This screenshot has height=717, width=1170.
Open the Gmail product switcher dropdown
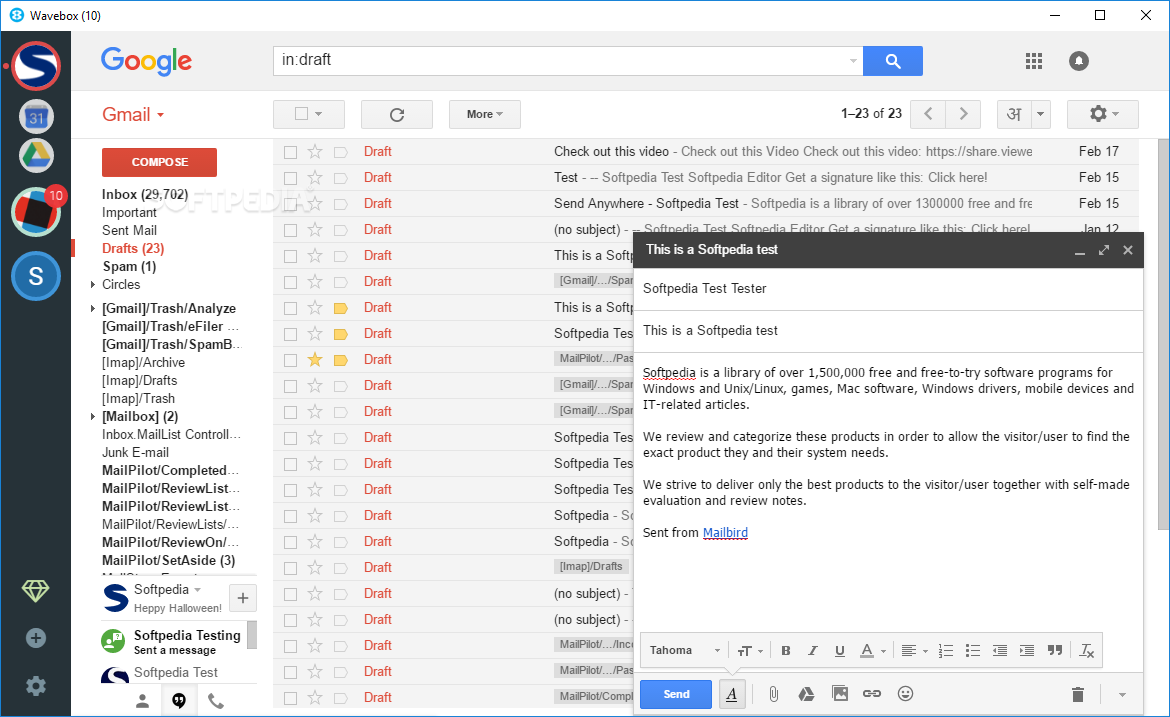(x=133, y=114)
